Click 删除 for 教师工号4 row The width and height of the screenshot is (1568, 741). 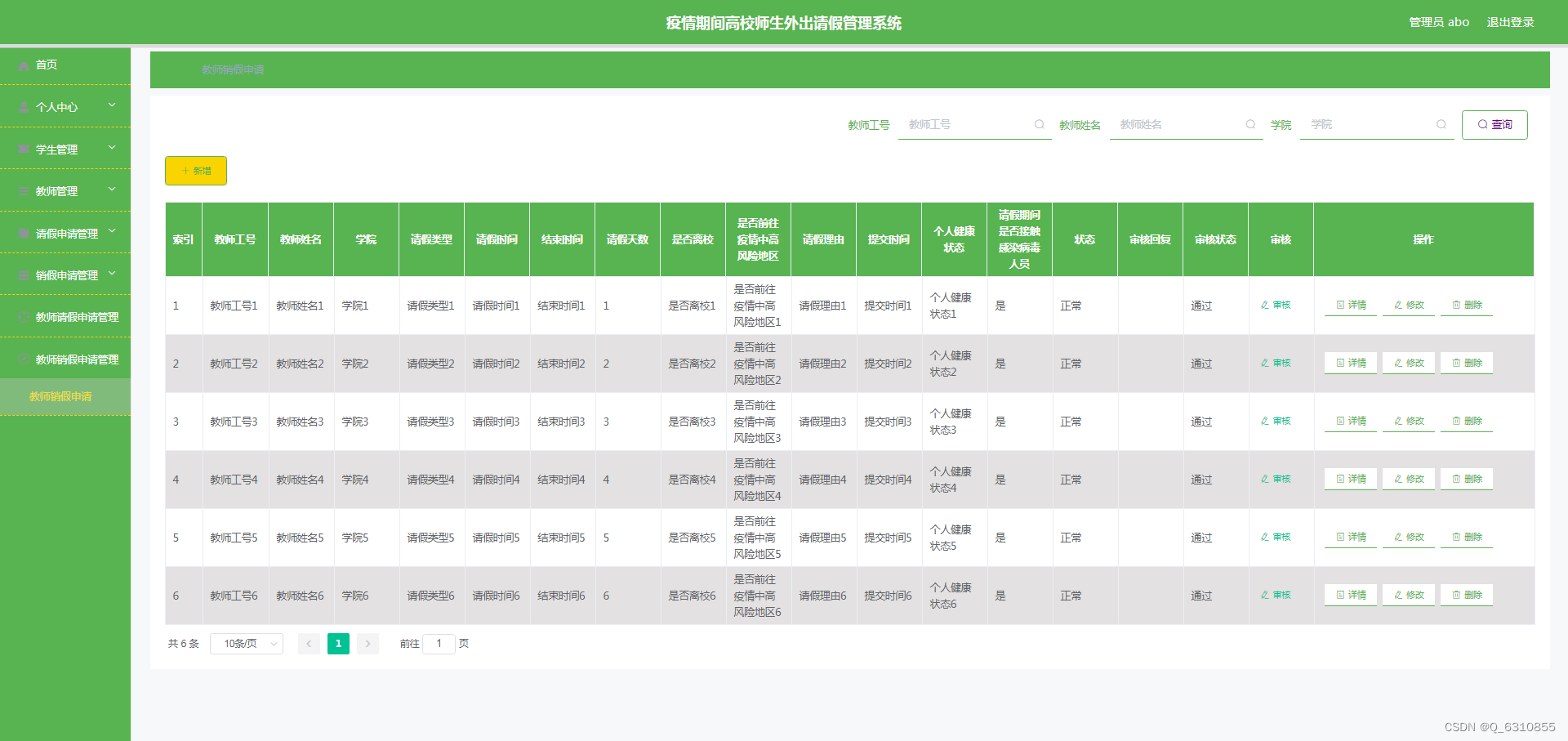pyautogui.click(x=1467, y=479)
